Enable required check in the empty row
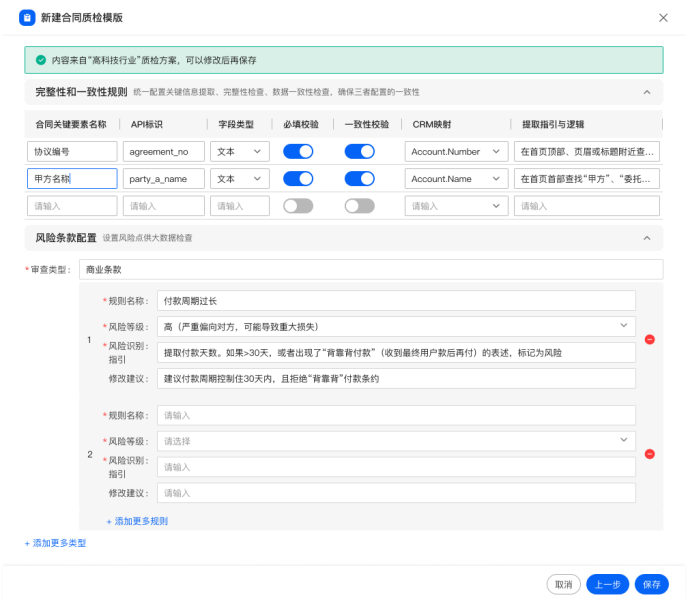The image size is (688, 605). [298, 206]
